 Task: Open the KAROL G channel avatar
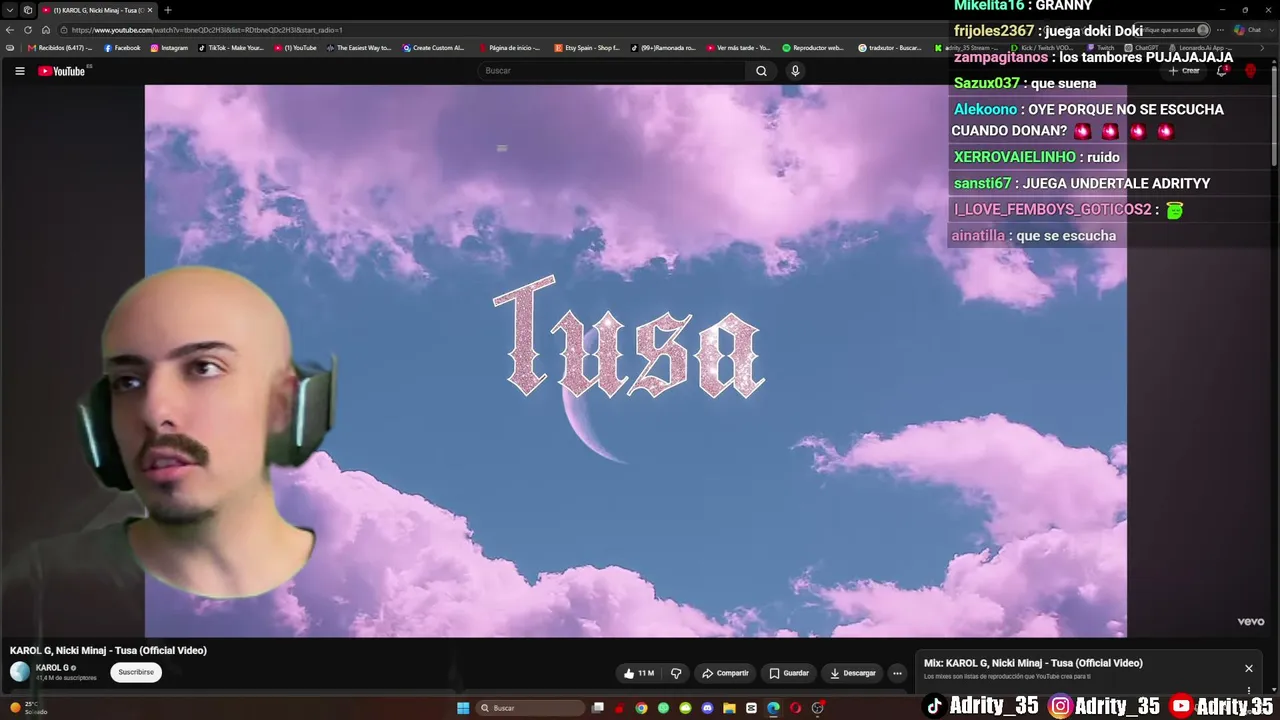20,672
